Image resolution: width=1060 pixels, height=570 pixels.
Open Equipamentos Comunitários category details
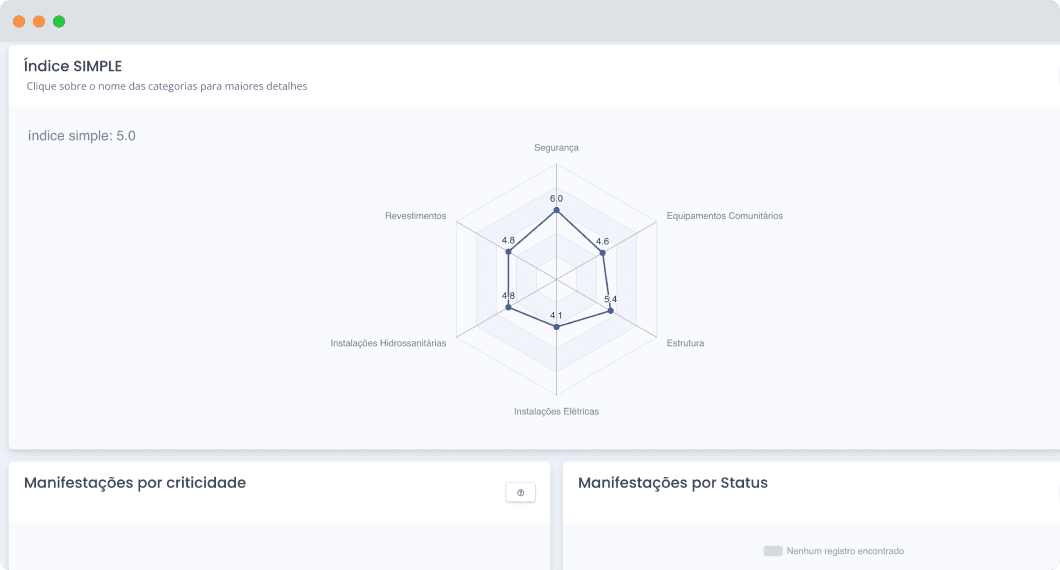(x=724, y=215)
